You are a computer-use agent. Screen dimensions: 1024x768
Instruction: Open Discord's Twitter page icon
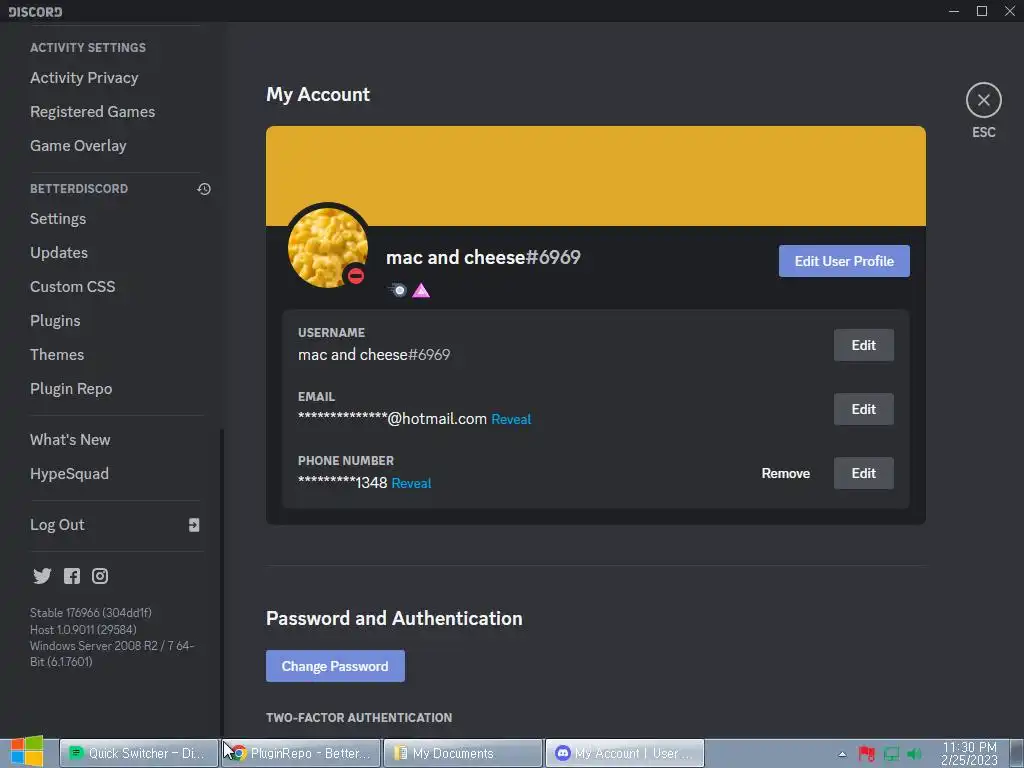coord(42,576)
